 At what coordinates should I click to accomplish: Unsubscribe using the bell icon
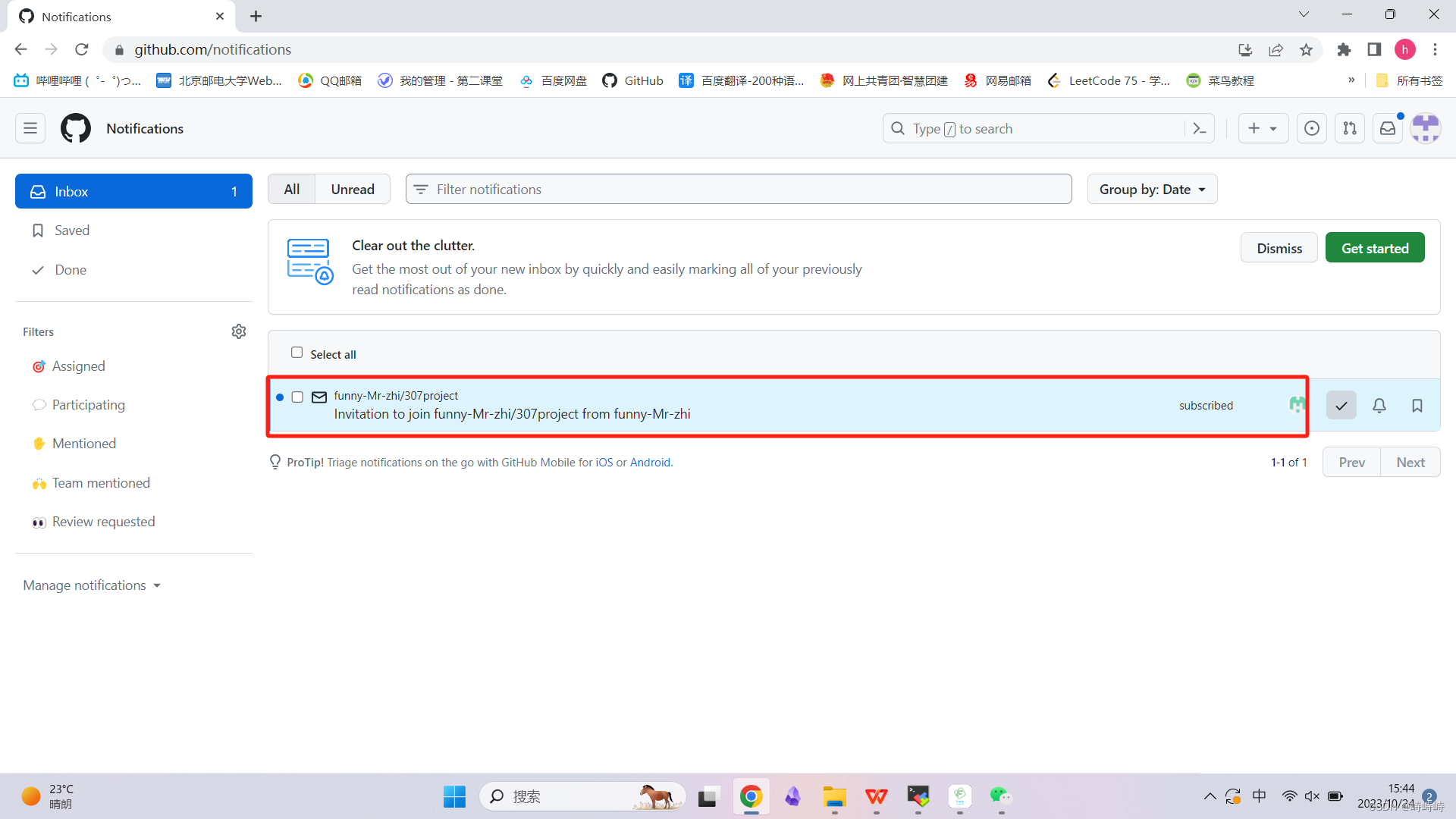click(x=1379, y=405)
